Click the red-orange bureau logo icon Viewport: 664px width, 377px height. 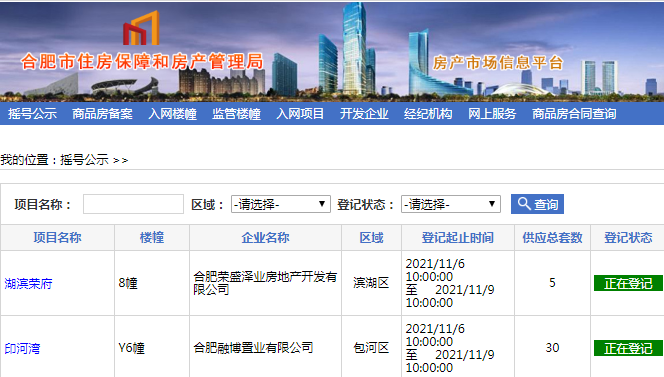(141, 28)
